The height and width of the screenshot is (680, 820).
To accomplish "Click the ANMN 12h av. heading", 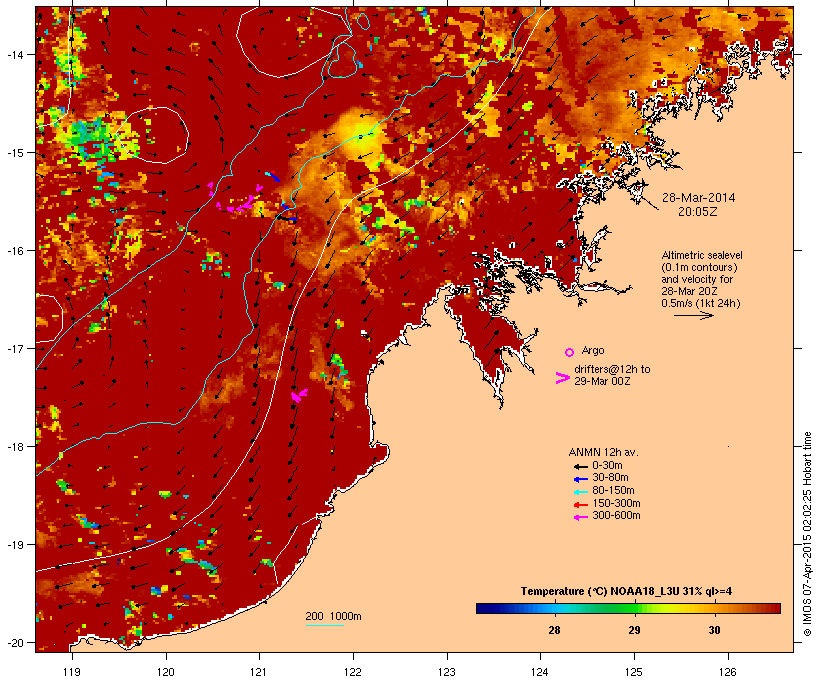I will pyautogui.click(x=603, y=452).
